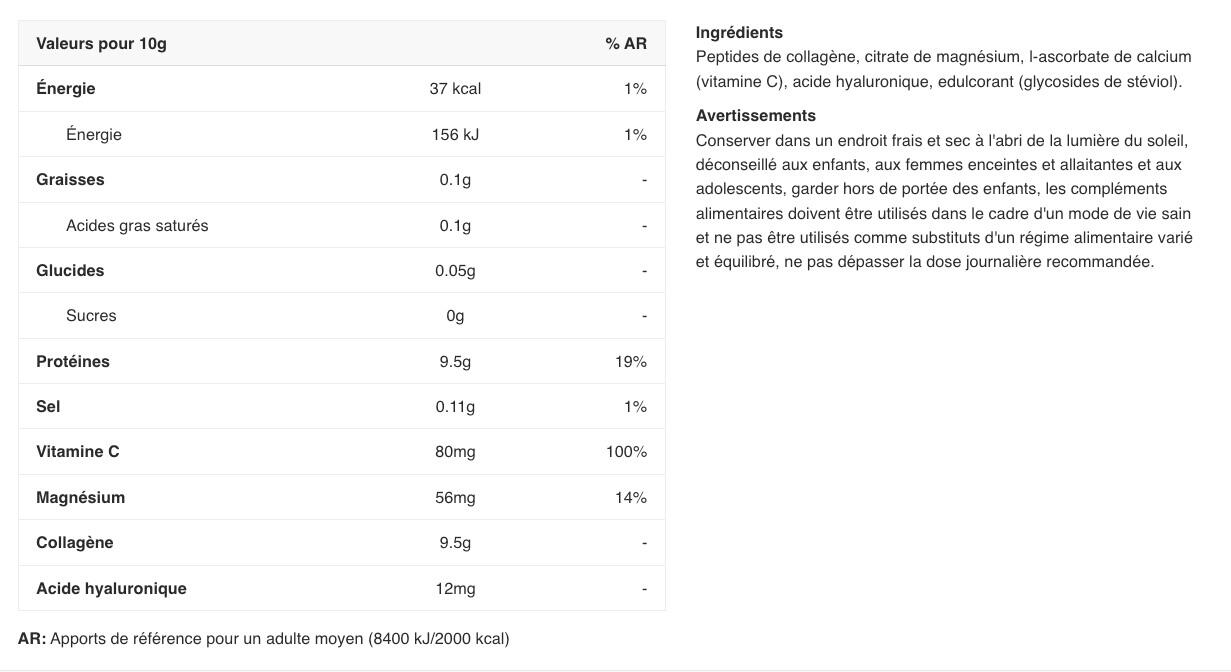
Task: Click the 'Acide hyaluronique' row label
Action: (111, 588)
